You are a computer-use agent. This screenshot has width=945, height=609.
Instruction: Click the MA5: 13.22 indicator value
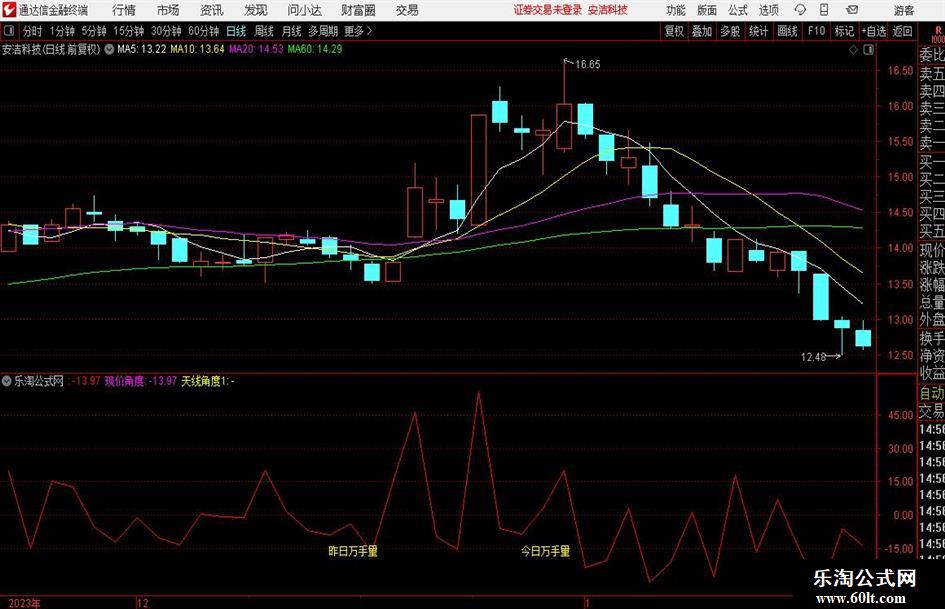point(142,49)
